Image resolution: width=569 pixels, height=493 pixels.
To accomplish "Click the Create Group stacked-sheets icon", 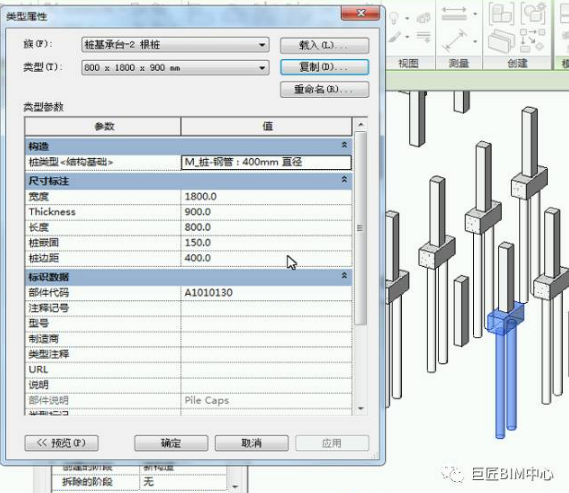I will click(x=502, y=41).
